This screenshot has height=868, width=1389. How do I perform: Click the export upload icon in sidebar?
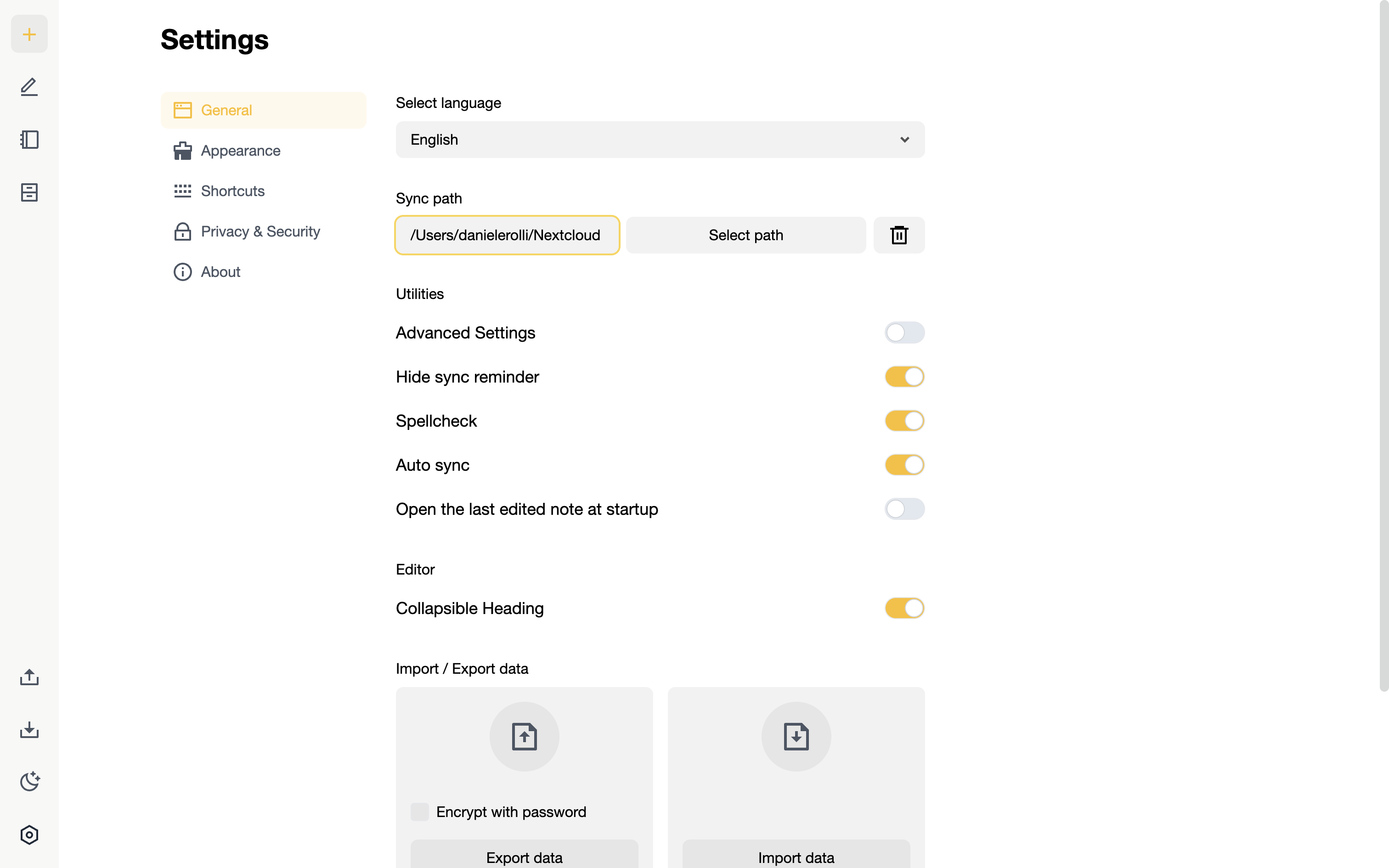29,677
